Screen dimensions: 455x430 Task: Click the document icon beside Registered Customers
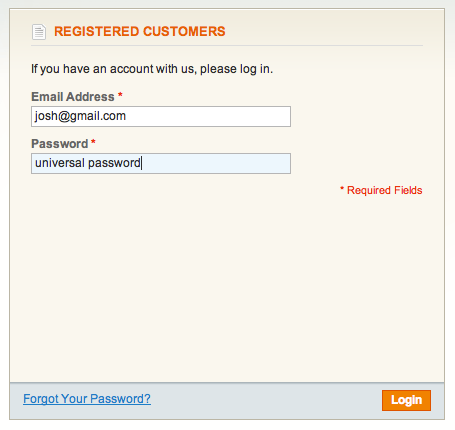click(39, 32)
